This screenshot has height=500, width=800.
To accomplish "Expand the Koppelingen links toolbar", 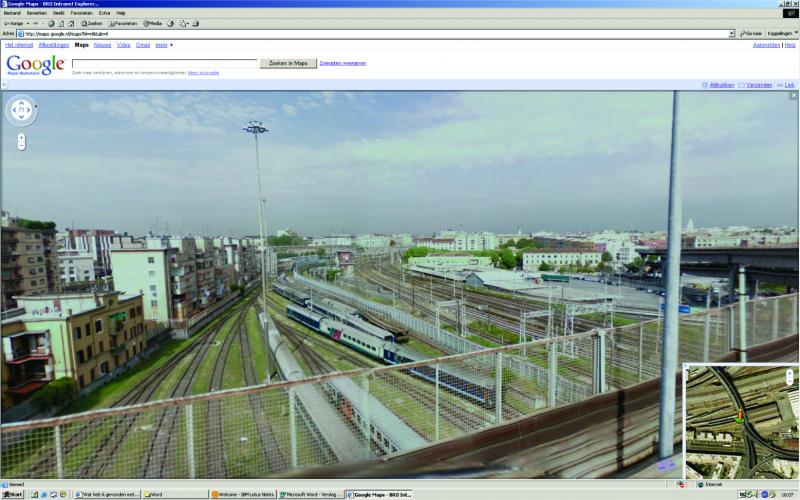I will (x=782, y=34).
